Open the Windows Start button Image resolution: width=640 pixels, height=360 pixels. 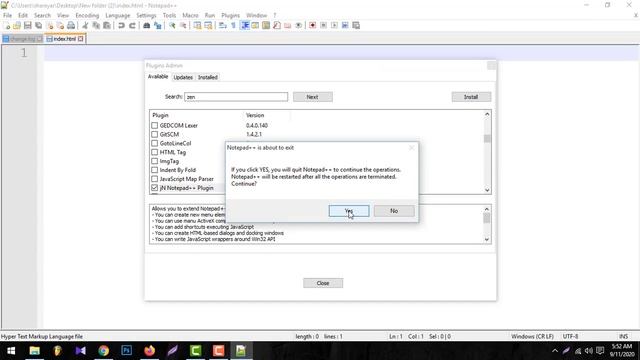click(x=11, y=351)
